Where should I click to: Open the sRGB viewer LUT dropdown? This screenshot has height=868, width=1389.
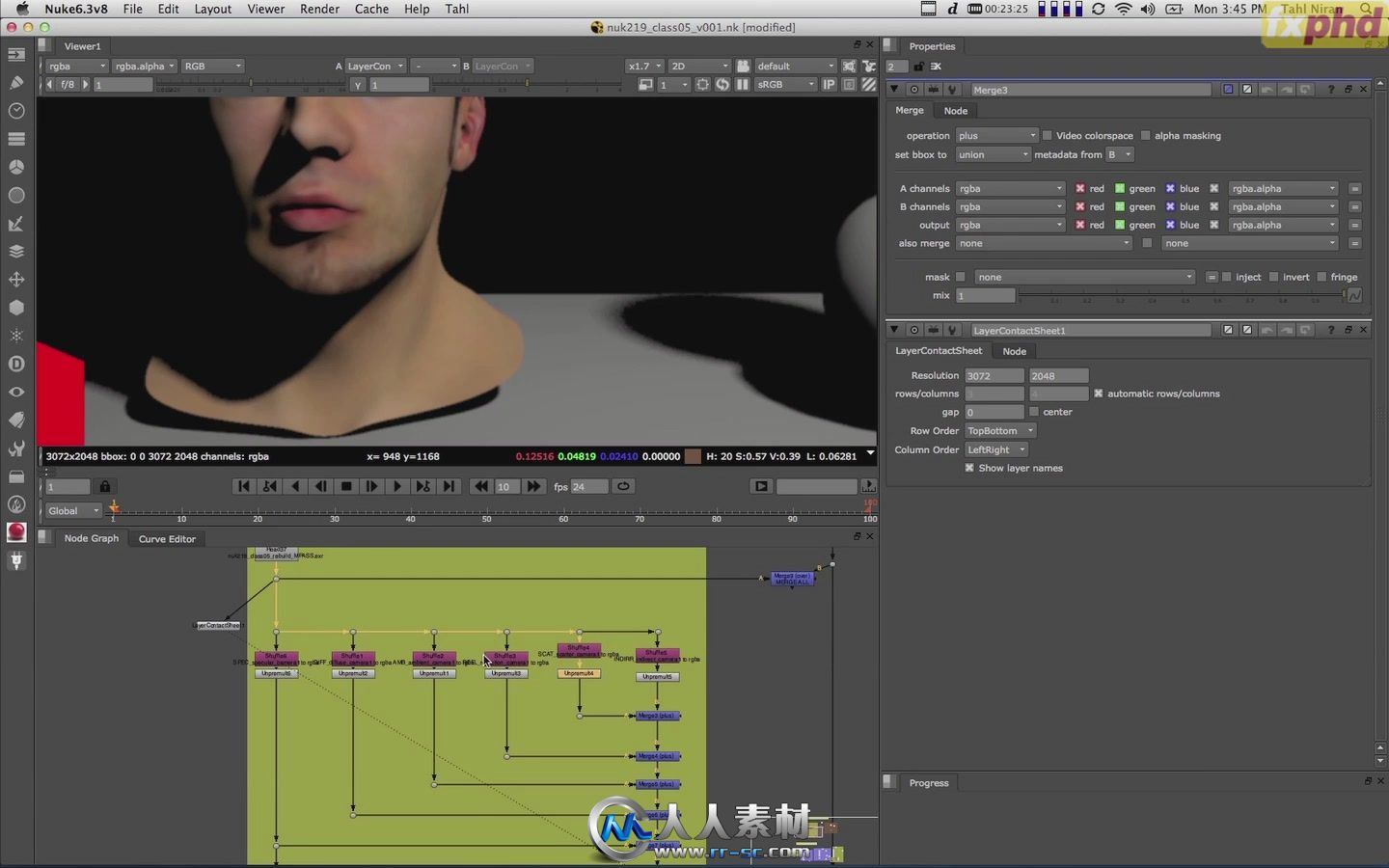point(785,85)
